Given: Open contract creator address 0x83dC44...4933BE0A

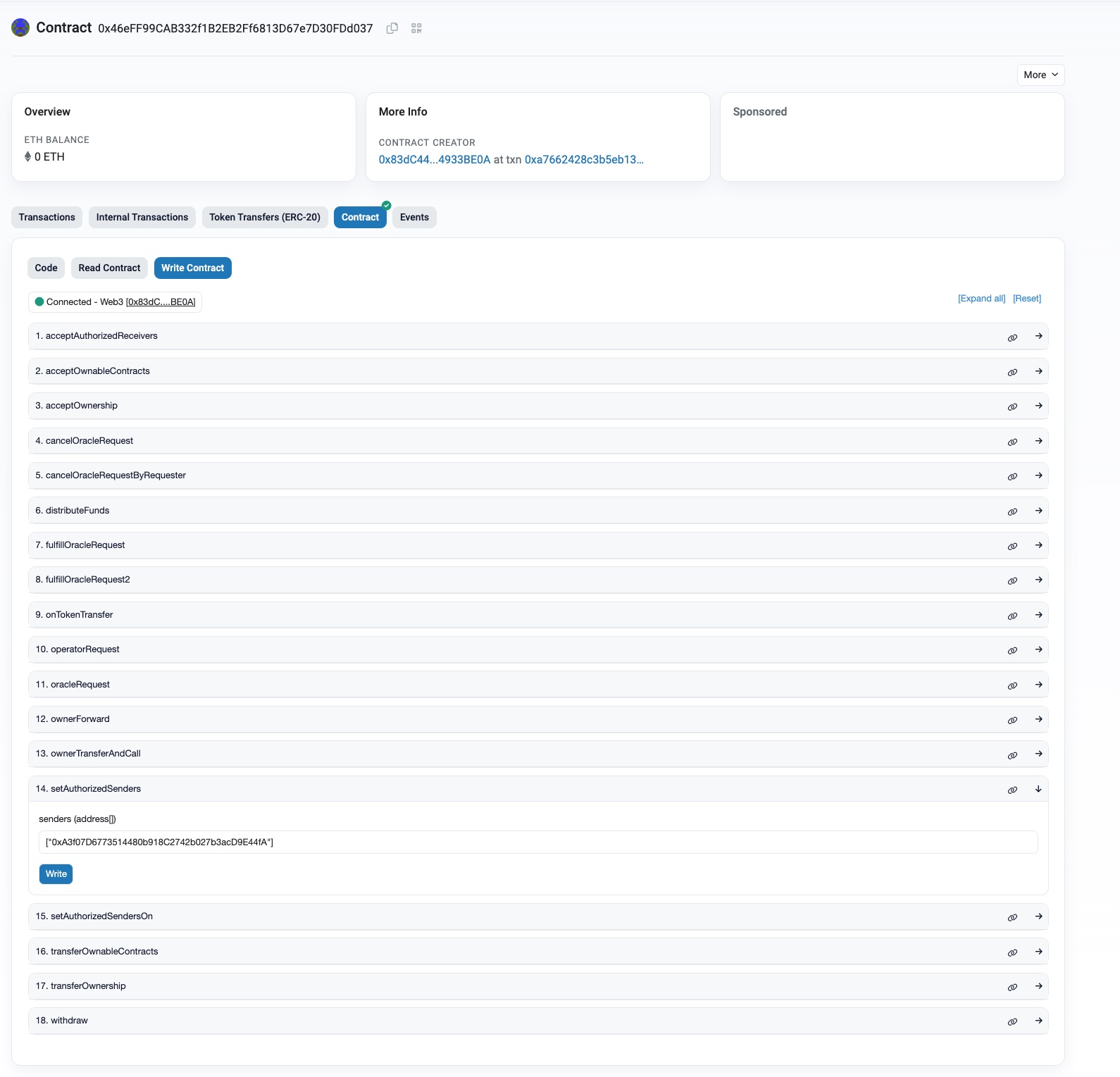Looking at the screenshot, I should [434, 160].
